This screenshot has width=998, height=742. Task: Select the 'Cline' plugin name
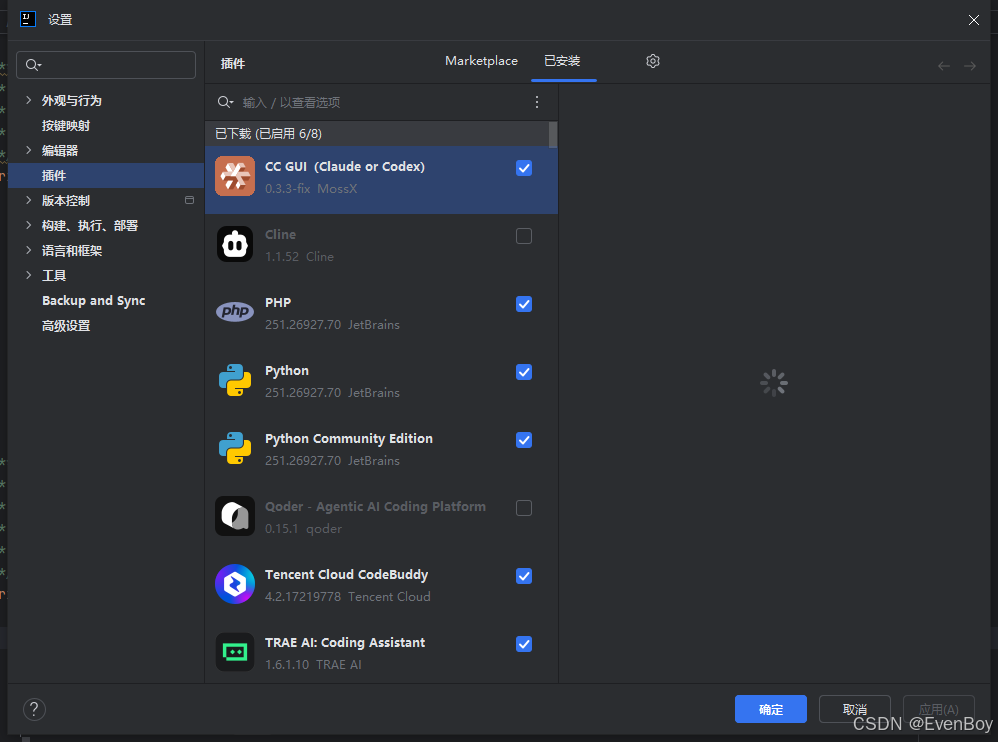280,235
